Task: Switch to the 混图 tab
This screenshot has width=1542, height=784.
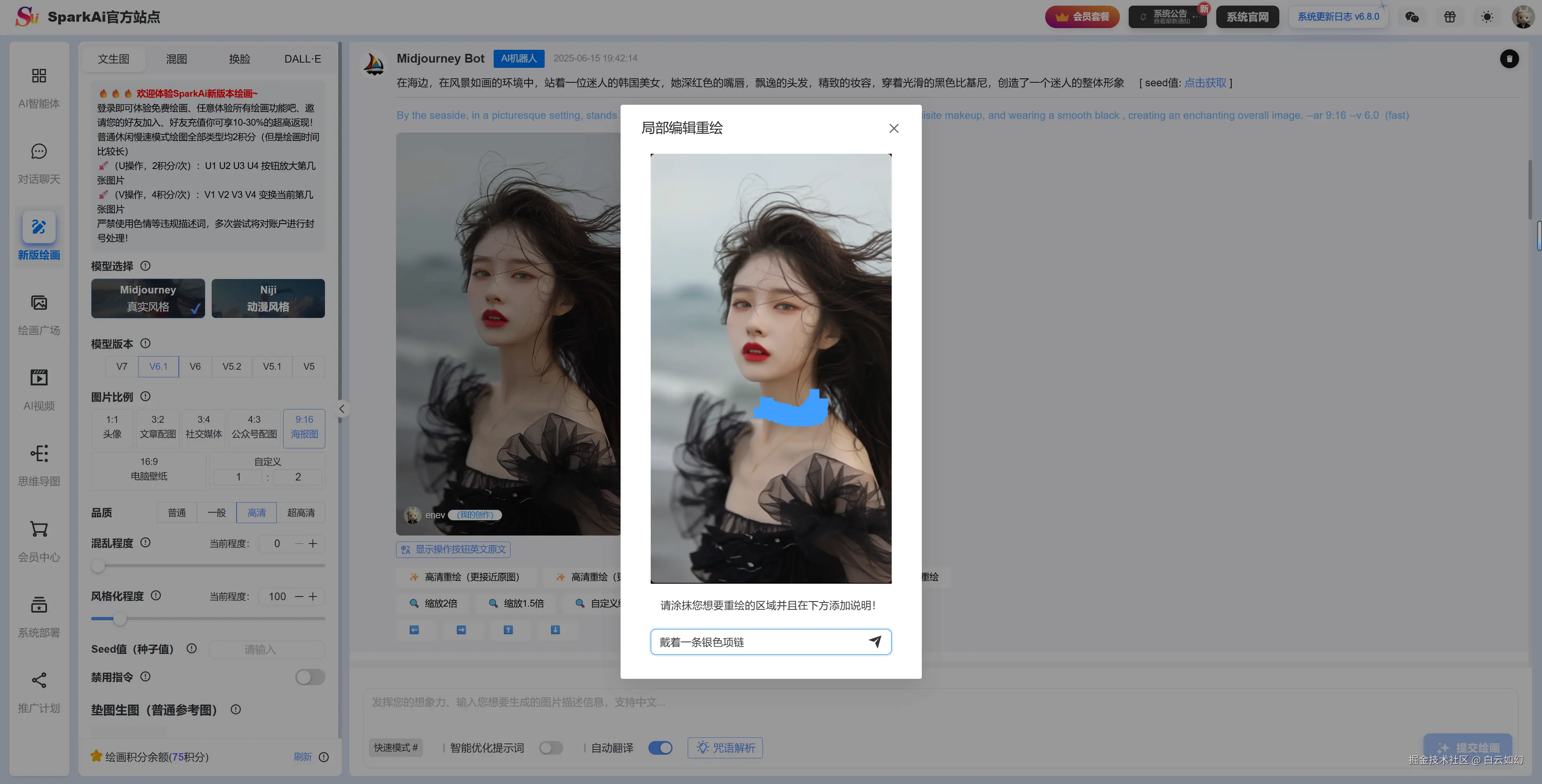Action: pyautogui.click(x=177, y=59)
